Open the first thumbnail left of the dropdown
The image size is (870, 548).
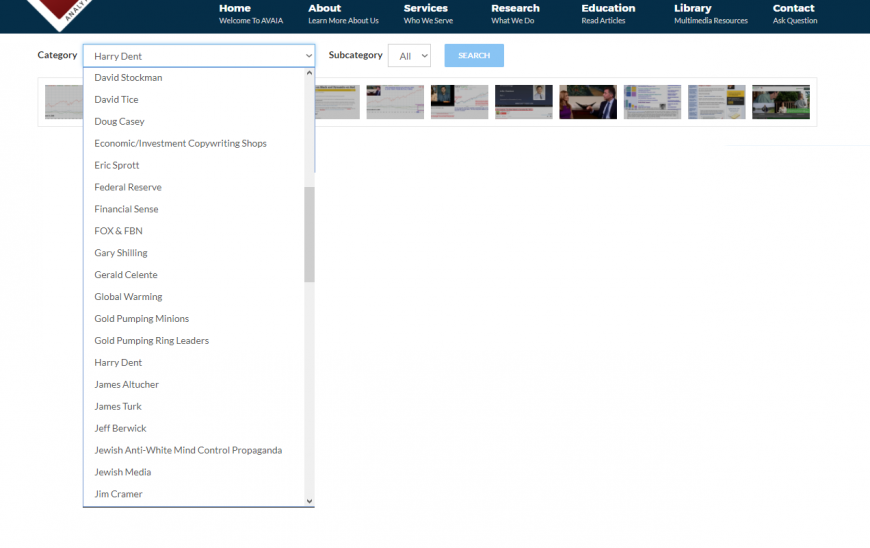pyautogui.click(x=63, y=102)
